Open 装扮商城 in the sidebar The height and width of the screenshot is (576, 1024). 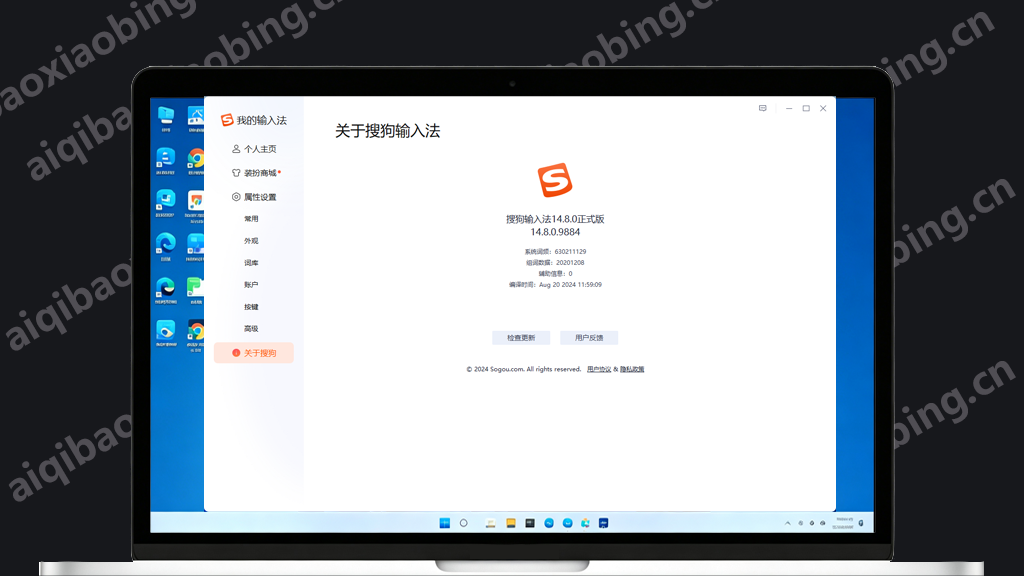254,173
